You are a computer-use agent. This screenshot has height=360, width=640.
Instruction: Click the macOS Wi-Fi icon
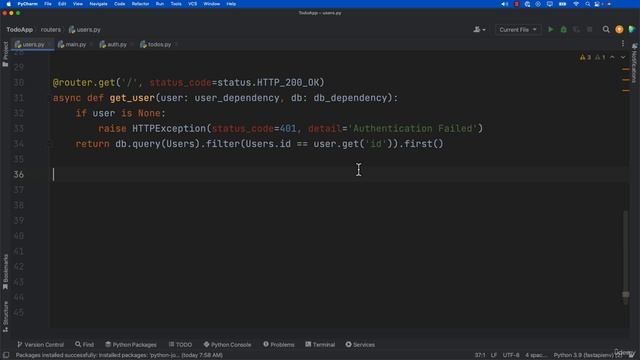point(576,4)
